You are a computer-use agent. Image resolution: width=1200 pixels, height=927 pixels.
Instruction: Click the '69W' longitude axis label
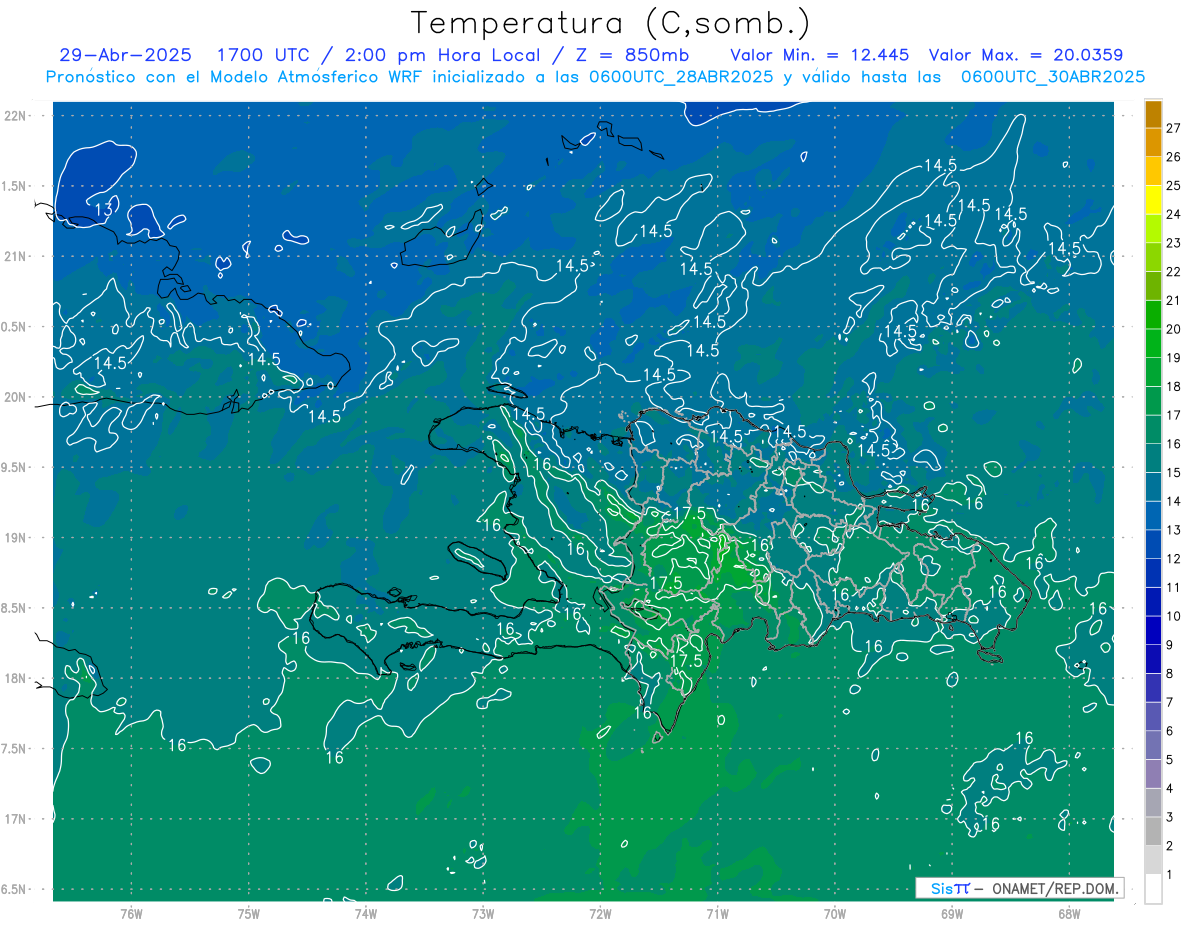click(x=952, y=913)
